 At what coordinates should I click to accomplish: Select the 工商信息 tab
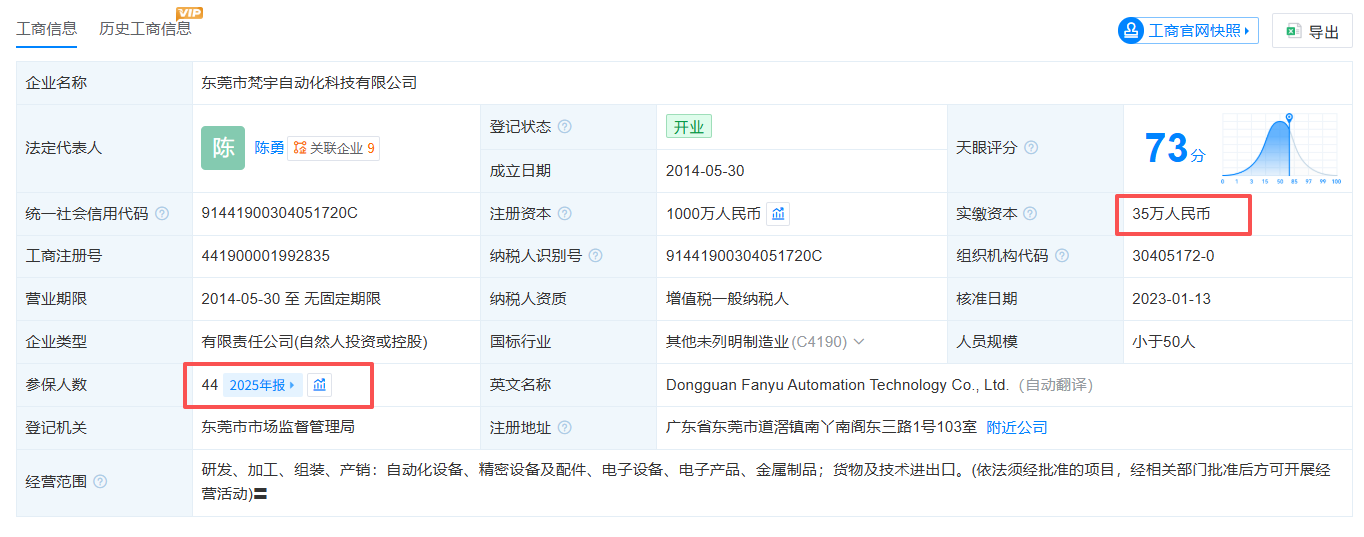coord(46,29)
